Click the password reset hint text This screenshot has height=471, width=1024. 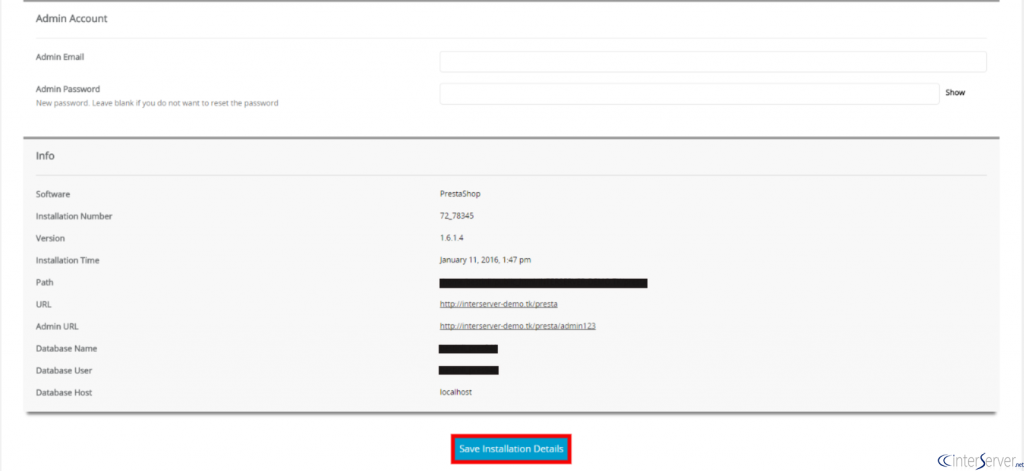pos(157,103)
